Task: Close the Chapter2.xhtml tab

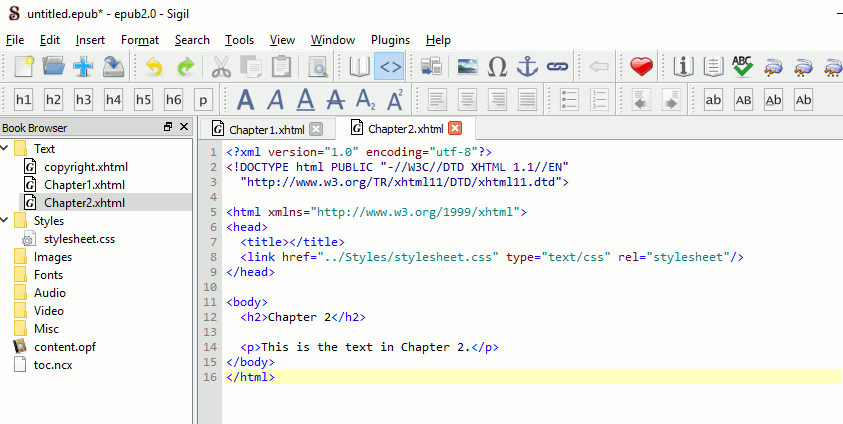Action: (455, 128)
